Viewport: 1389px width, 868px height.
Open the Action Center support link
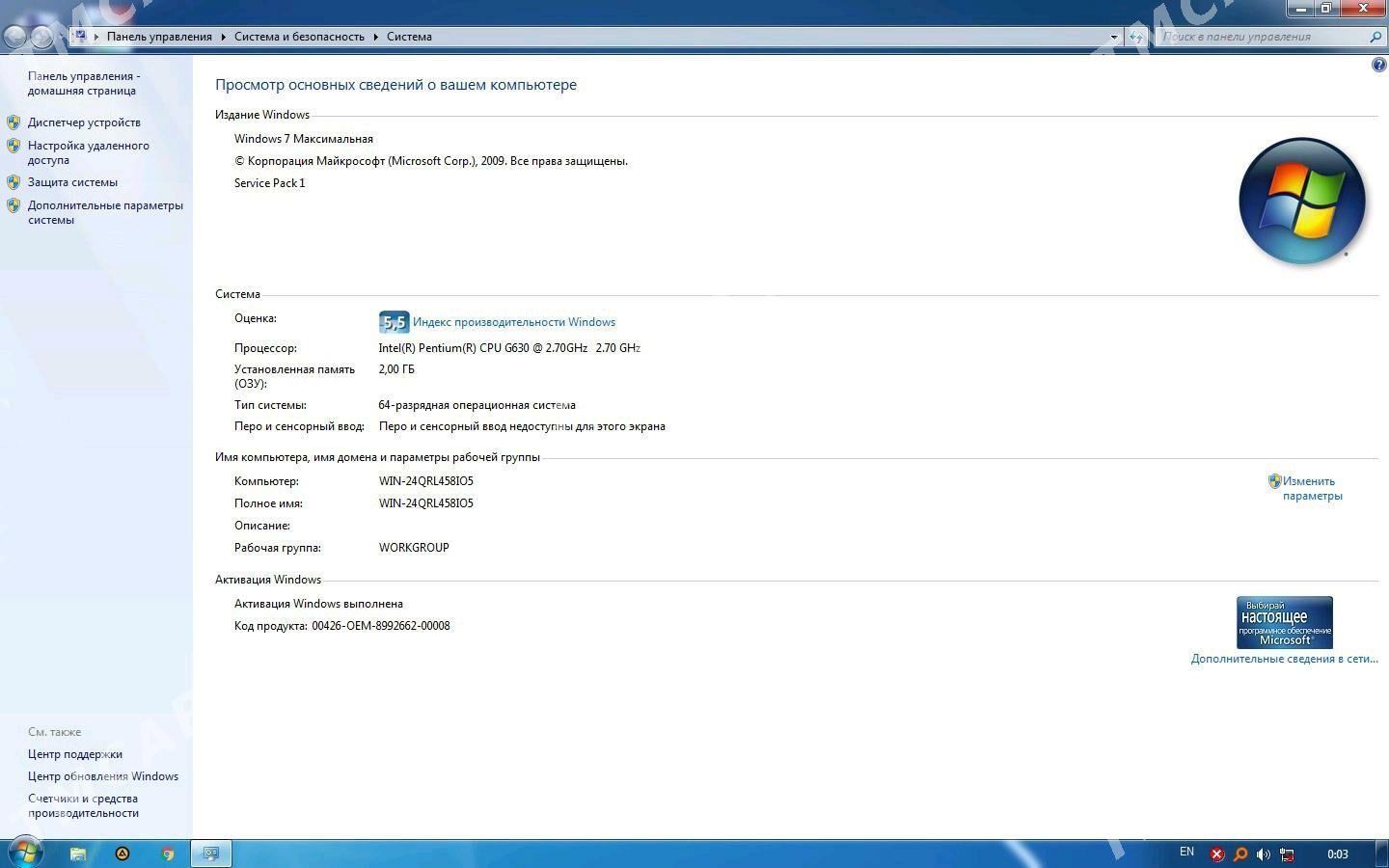[75, 754]
